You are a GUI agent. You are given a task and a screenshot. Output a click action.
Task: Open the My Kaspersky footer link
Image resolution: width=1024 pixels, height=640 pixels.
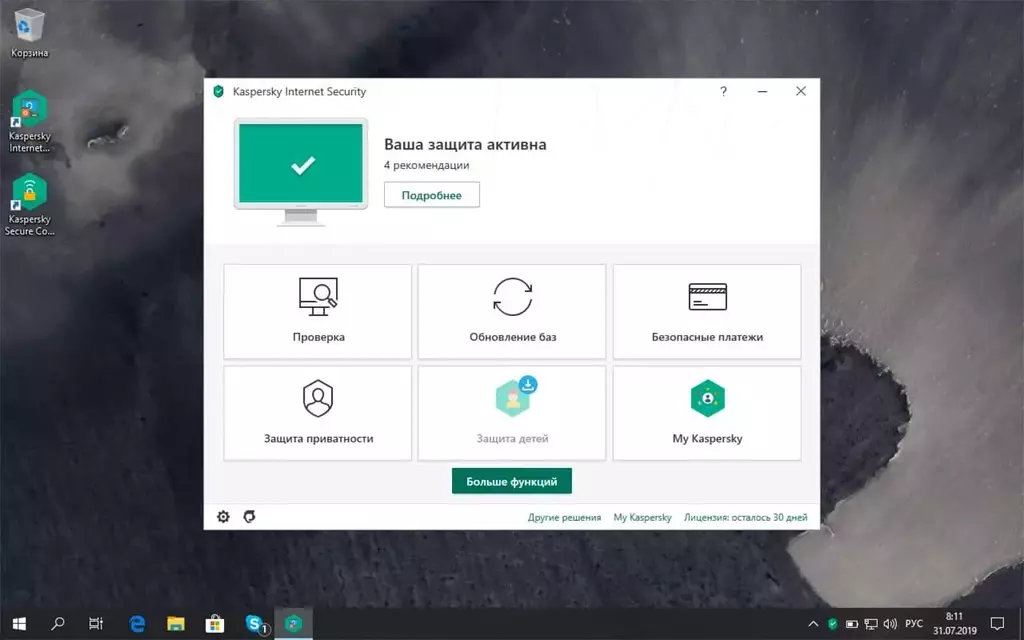coord(643,517)
